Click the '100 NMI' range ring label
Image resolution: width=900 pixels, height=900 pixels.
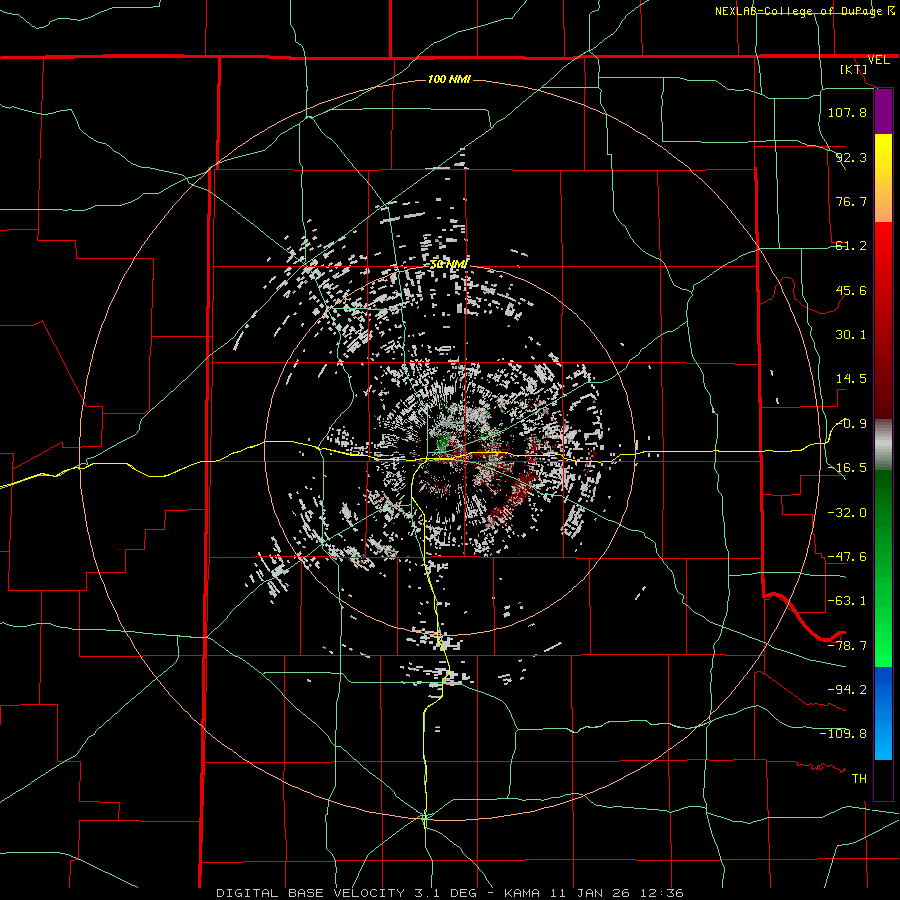point(449,79)
